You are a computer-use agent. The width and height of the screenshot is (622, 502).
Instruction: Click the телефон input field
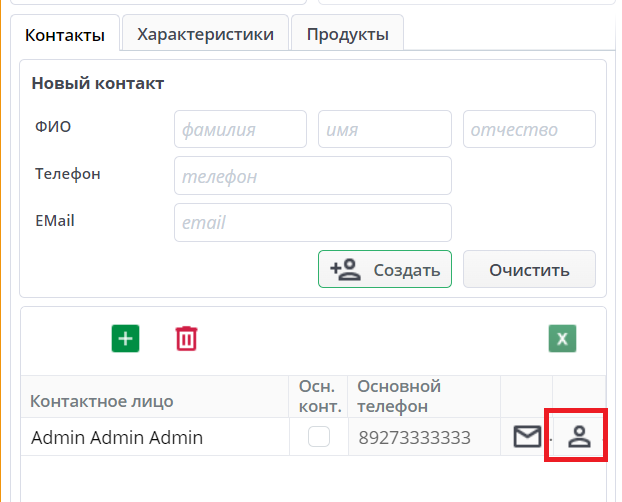click(312, 176)
